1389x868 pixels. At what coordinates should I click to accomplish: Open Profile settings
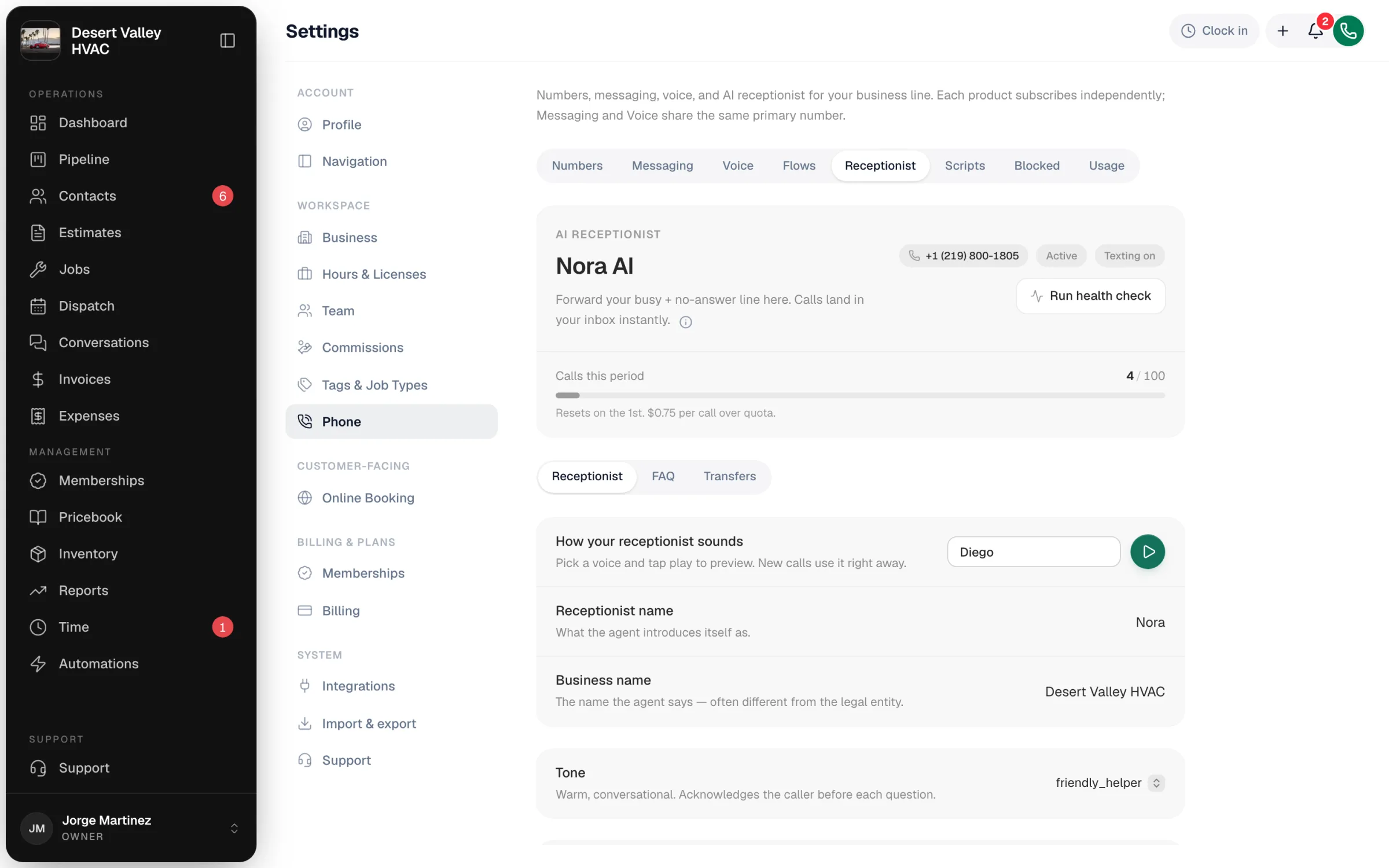tap(391, 124)
